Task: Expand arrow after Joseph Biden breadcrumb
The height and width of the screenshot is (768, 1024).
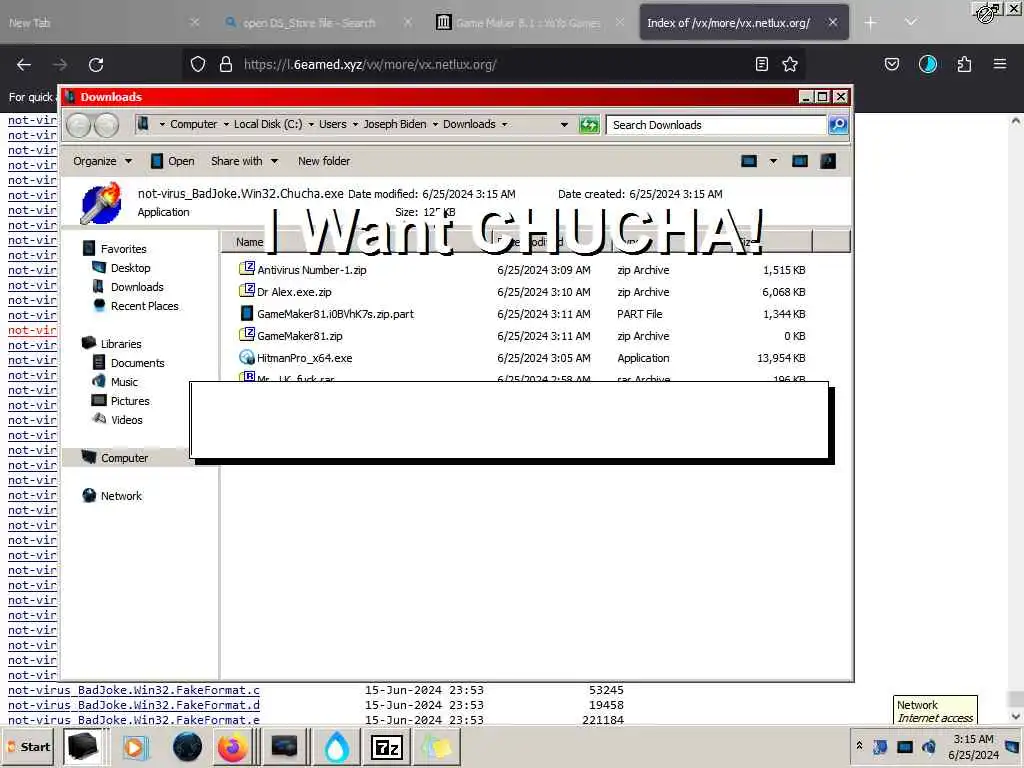Action: (x=435, y=124)
